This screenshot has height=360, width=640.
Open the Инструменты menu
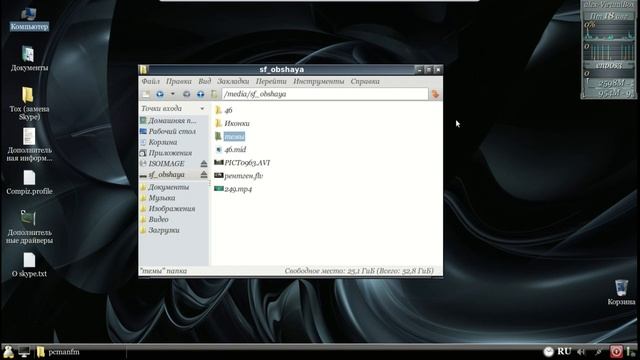318,82
